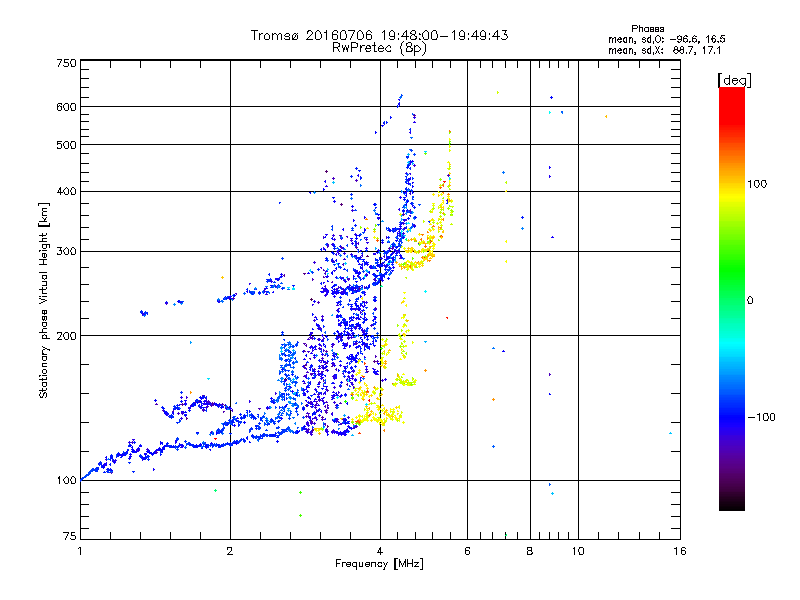Click the '300' height axis label
Image resolution: width=800 pixels, height=600 pixels.
66,252
